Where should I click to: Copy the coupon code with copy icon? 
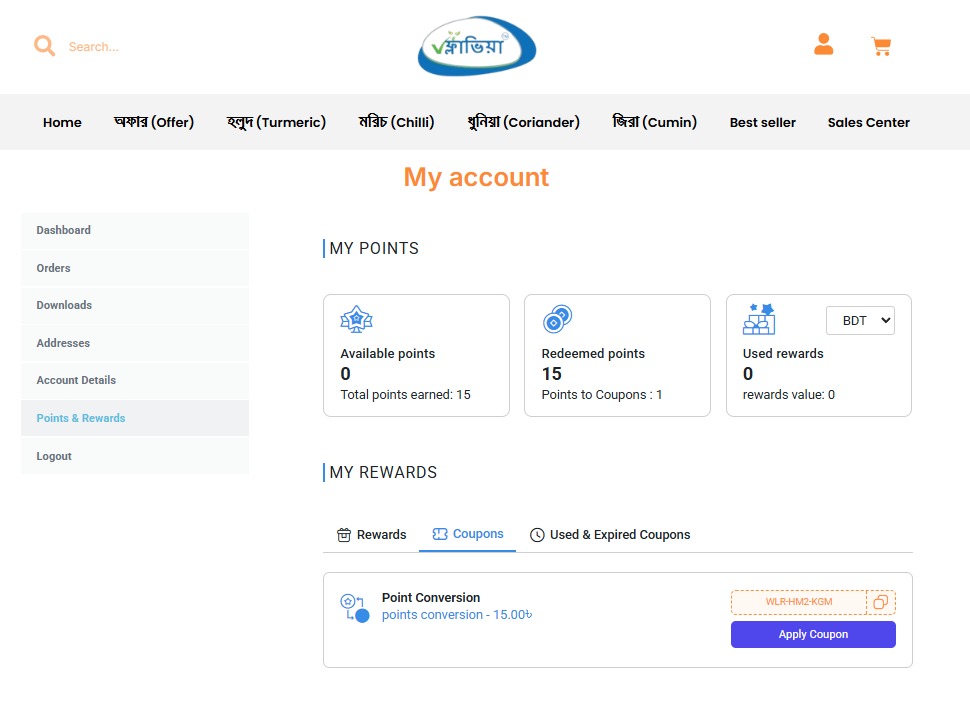[881, 602]
